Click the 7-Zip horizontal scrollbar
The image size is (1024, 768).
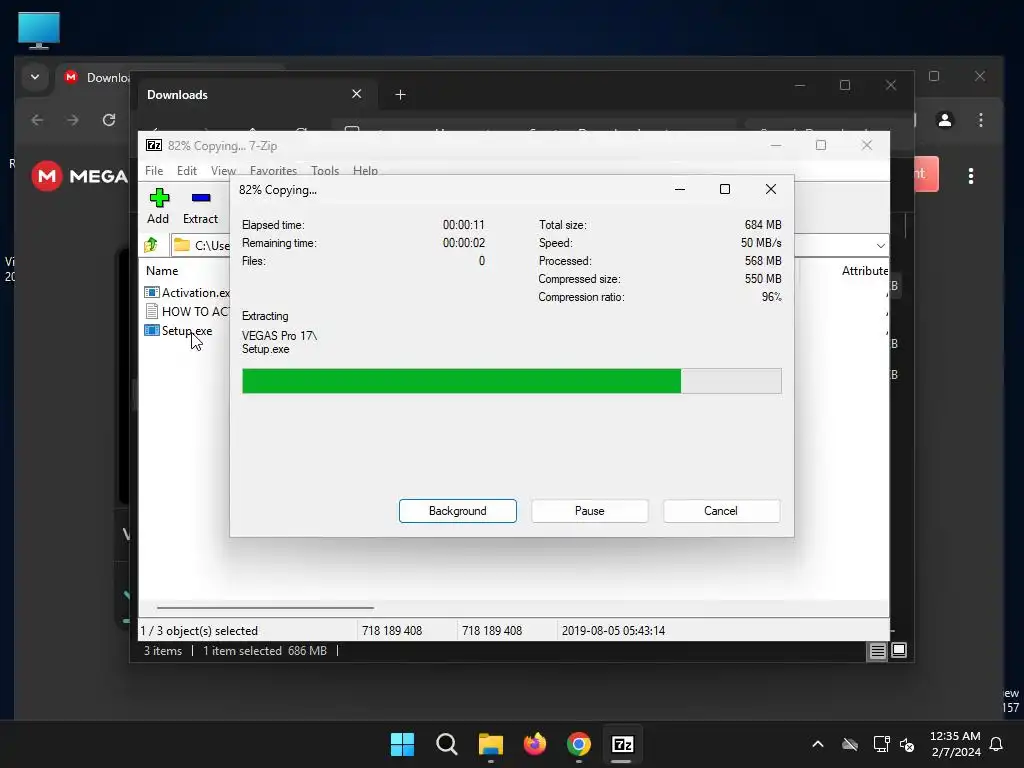[x=265, y=607]
